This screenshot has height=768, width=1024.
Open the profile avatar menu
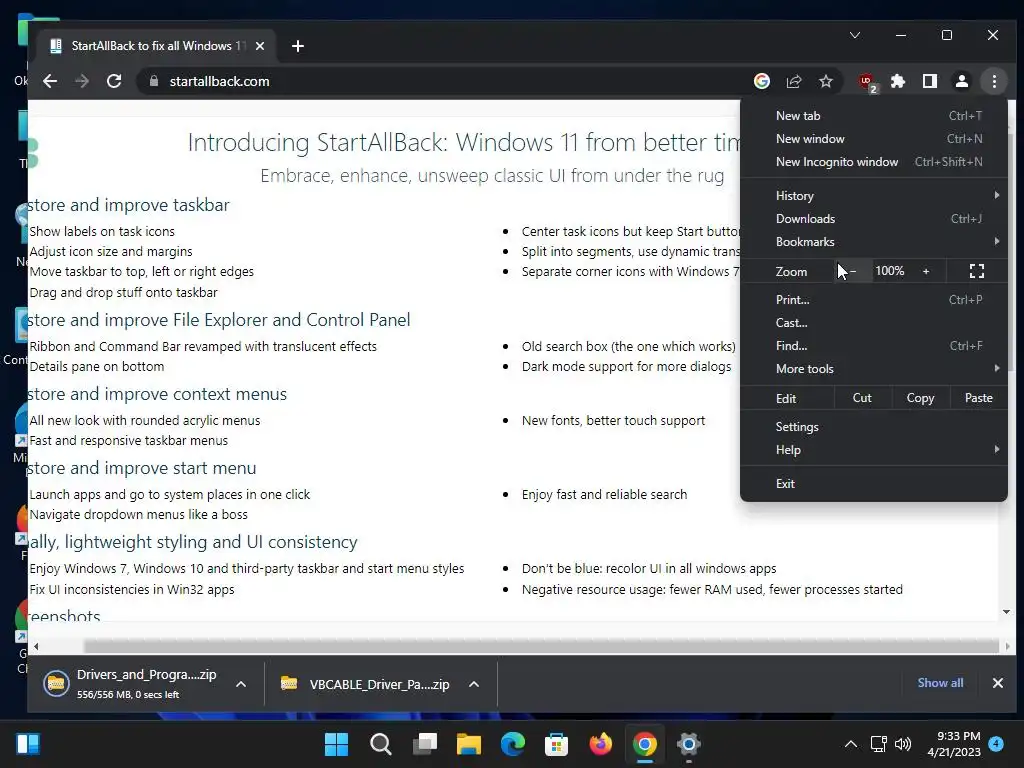point(962,81)
